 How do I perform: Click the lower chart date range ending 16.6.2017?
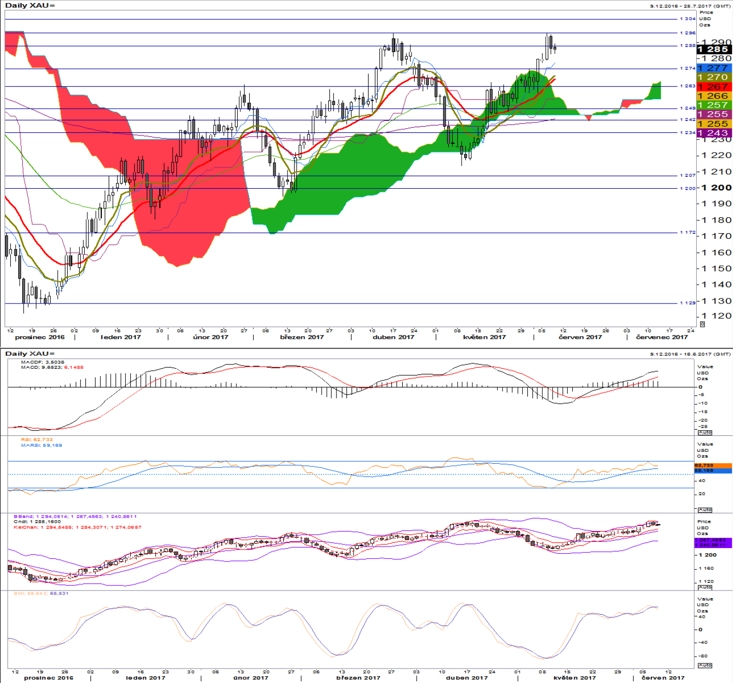point(690,354)
